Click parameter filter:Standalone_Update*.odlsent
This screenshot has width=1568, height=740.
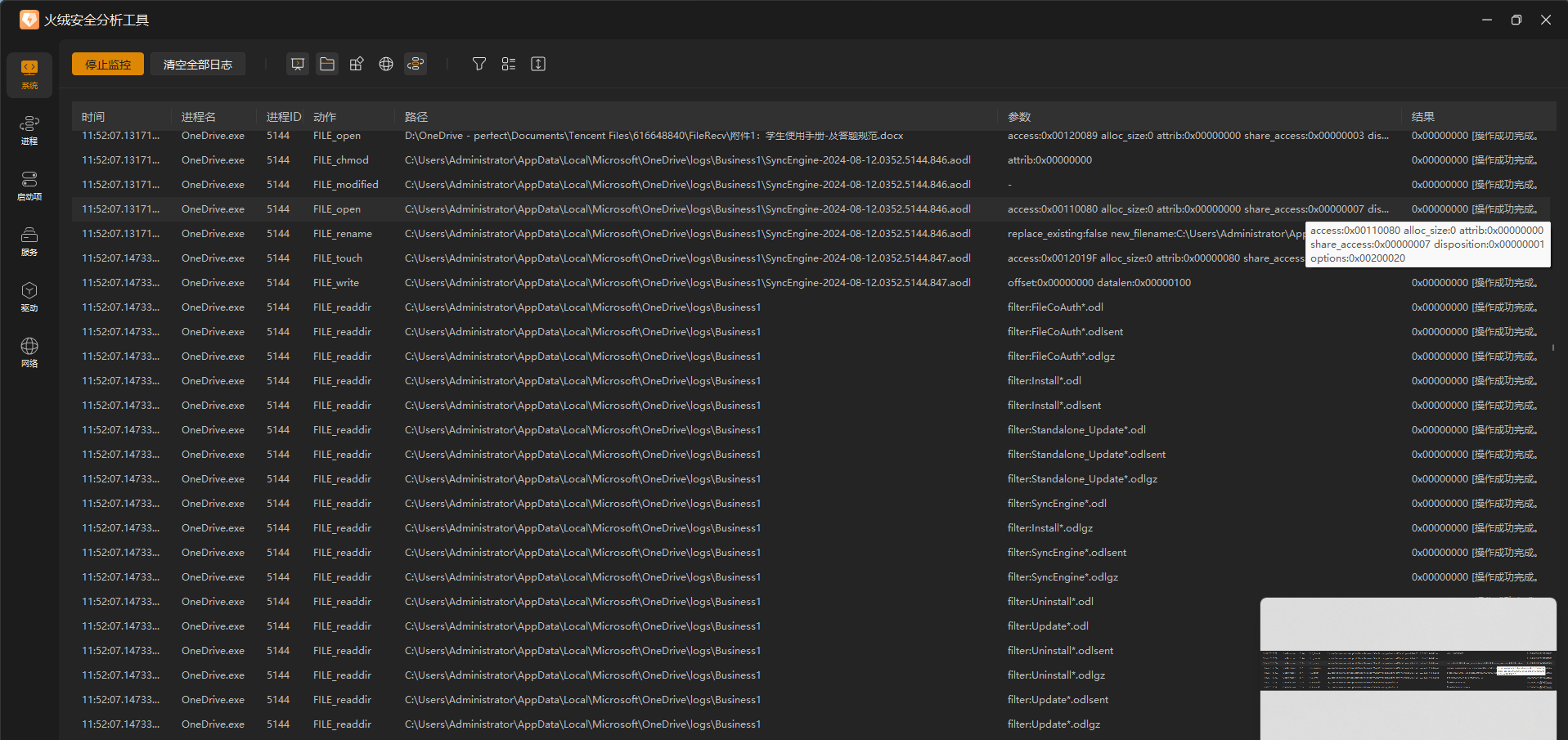coord(1086,455)
